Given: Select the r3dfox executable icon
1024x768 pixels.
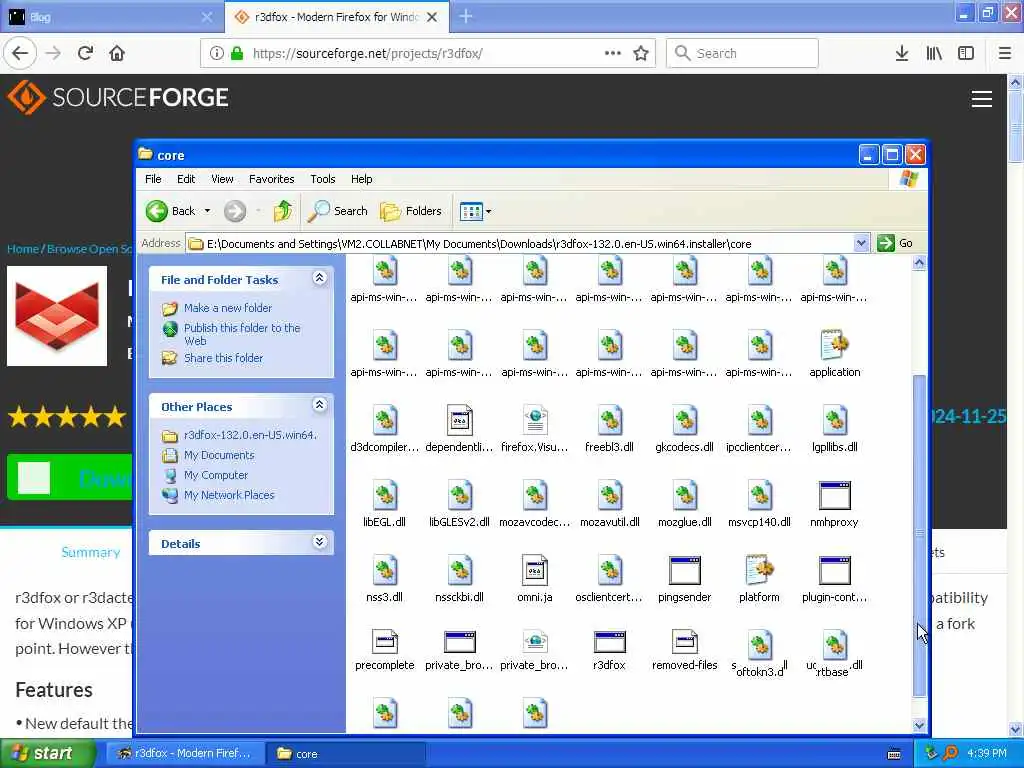Looking at the screenshot, I should (609, 642).
